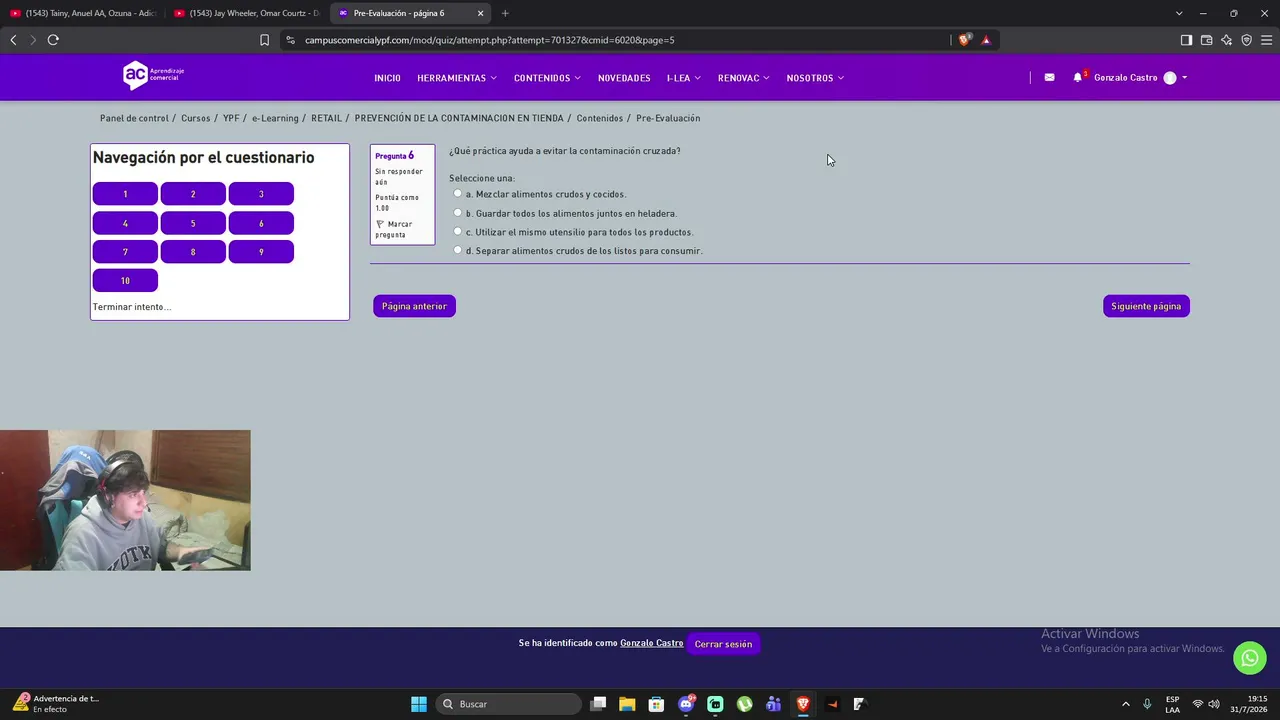Switch to the Jay Wheeler YouTube tab

[246, 13]
